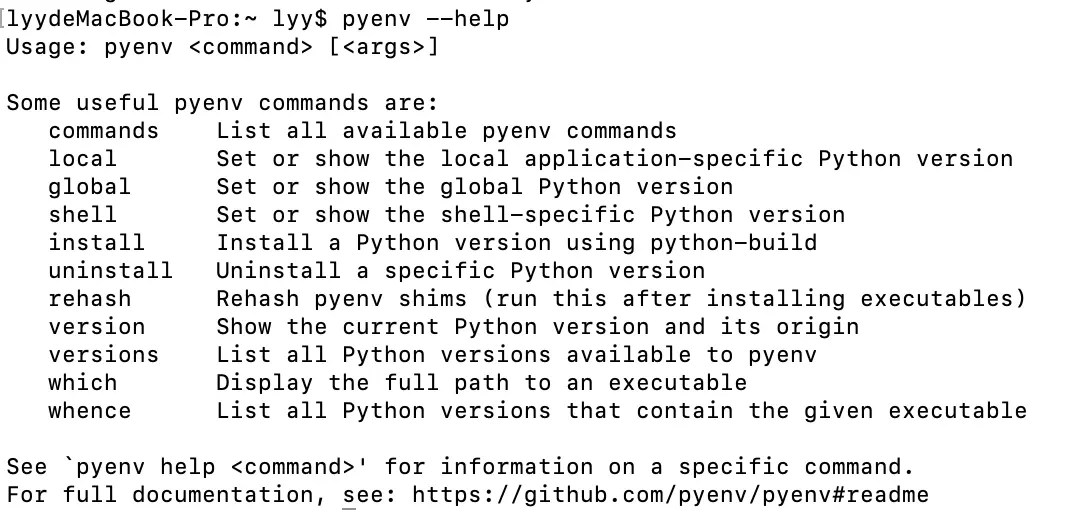Click the 'install' command name

(96, 242)
